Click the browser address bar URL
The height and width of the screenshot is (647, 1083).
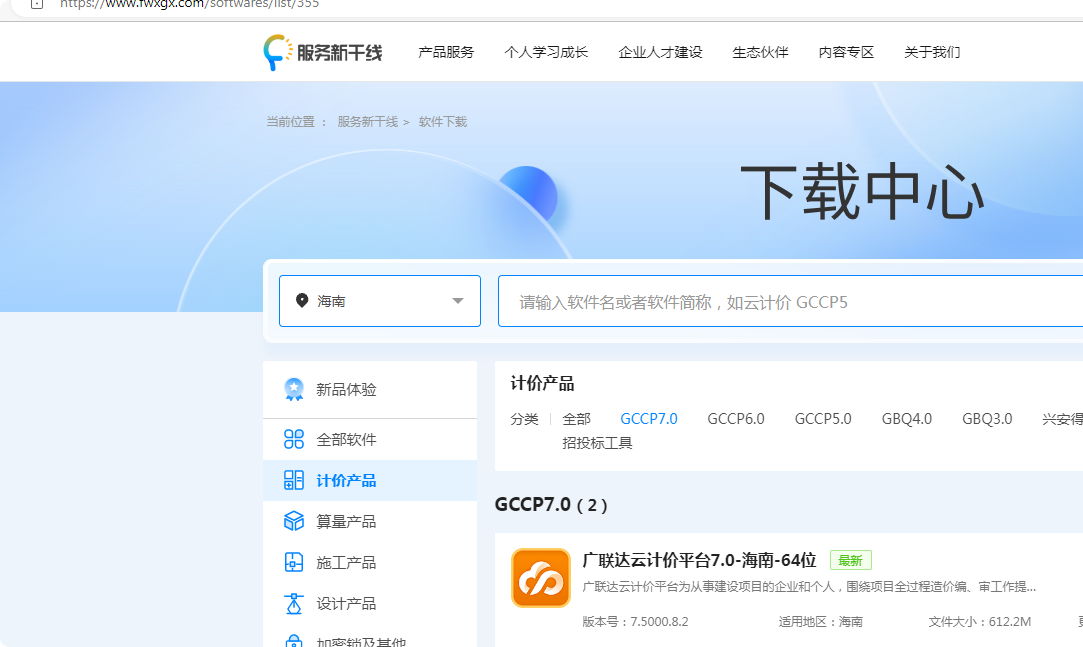pyautogui.click(x=189, y=4)
